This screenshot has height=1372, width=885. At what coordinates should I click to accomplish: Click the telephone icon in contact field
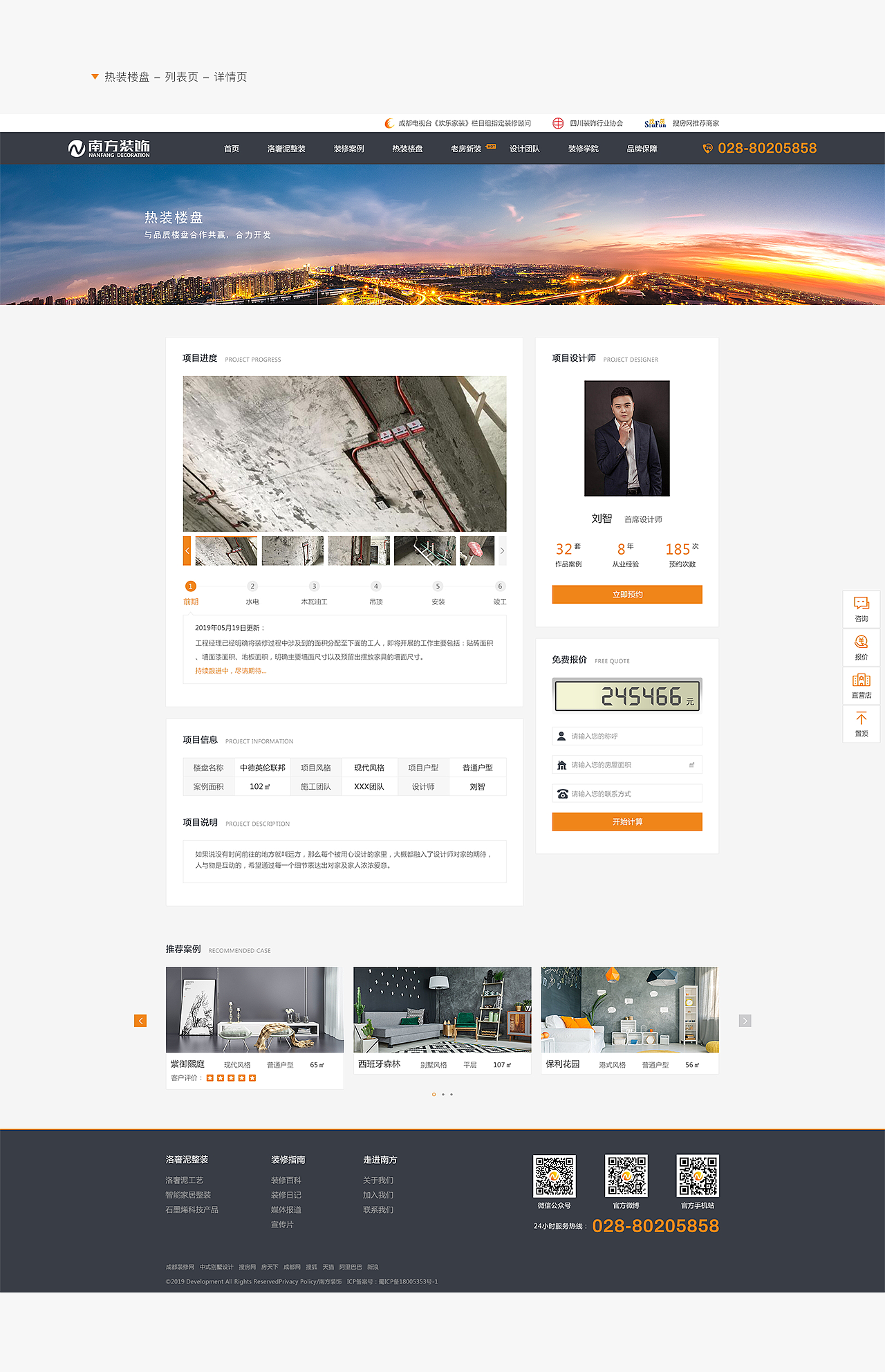point(563,794)
